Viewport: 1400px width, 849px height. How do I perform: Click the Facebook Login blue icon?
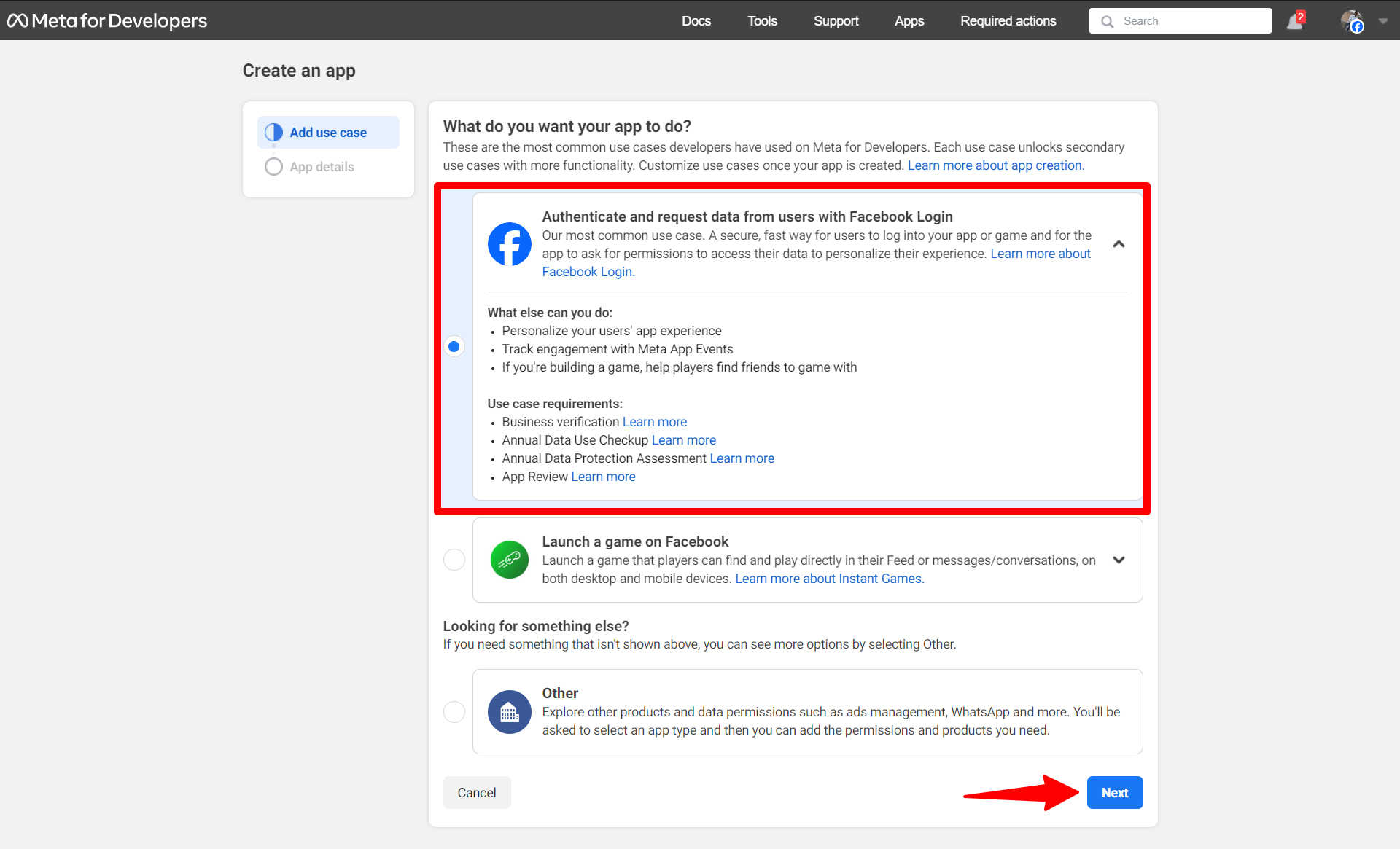[x=509, y=243]
